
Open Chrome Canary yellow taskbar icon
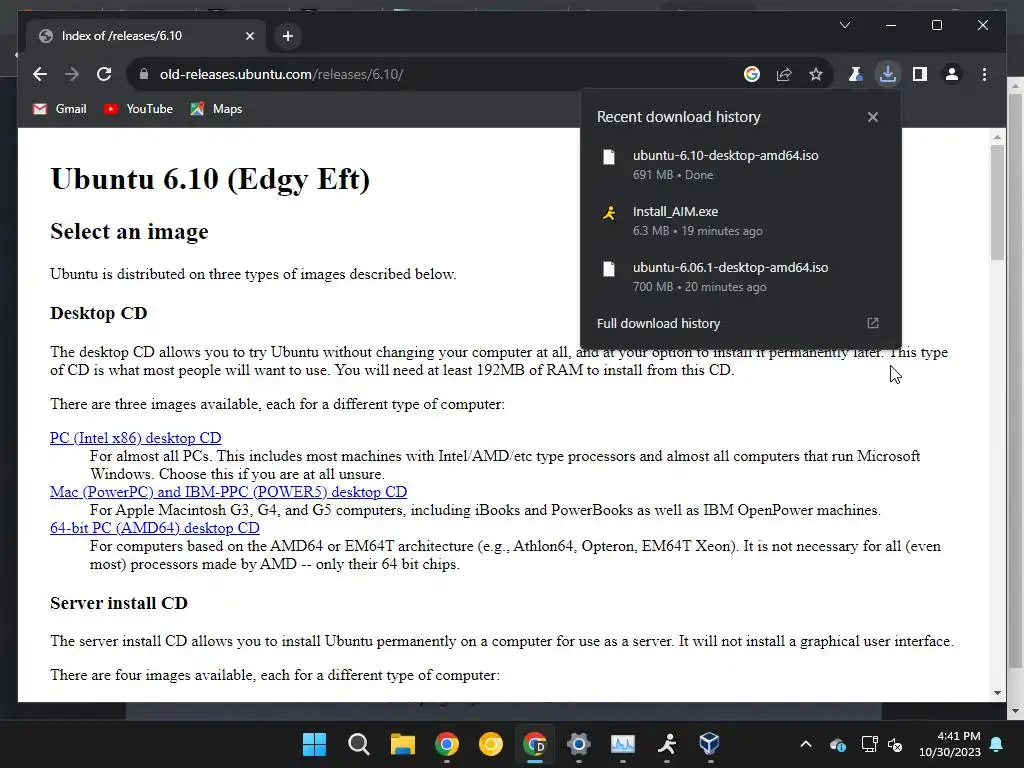(x=490, y=744)
